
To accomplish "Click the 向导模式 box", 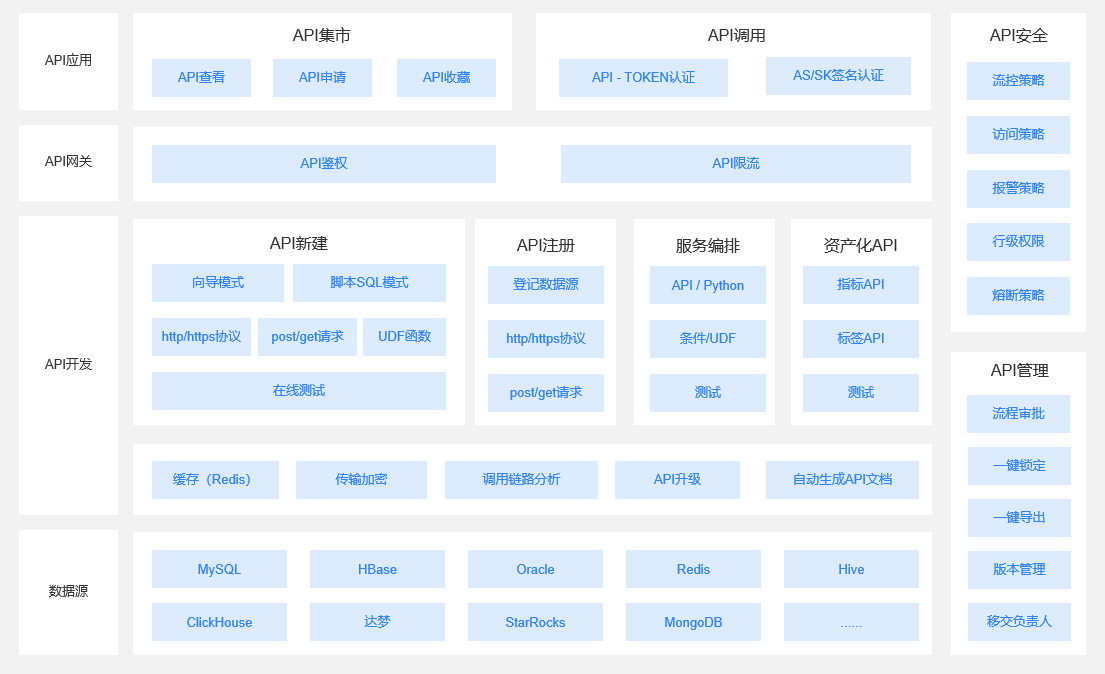I will point(218,283).
